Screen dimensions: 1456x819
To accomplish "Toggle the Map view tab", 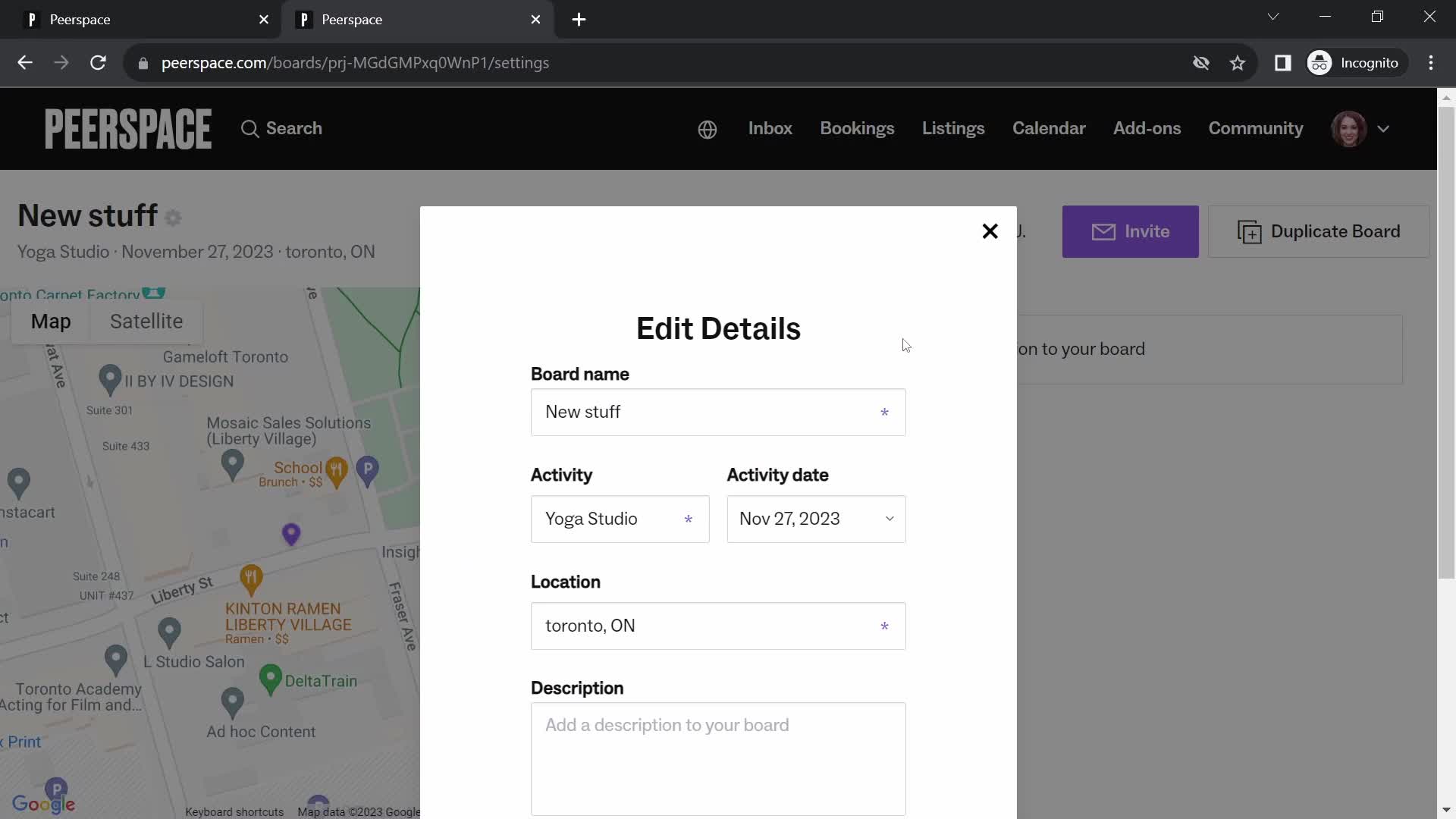I will pos(50,321).
